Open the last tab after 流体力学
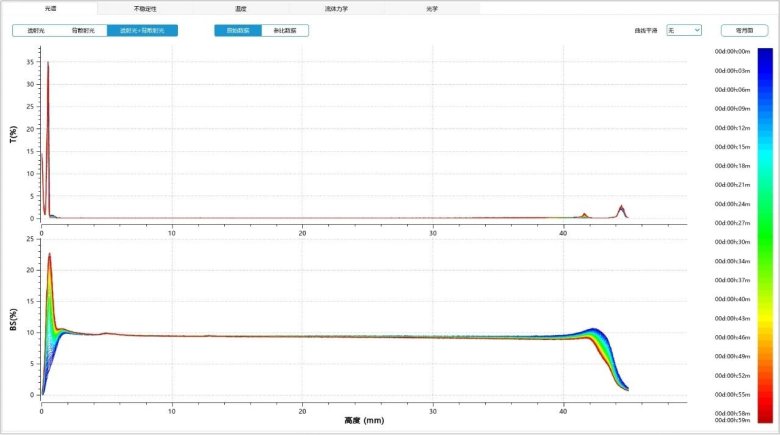Screen dimensions: 780x435 432,8
